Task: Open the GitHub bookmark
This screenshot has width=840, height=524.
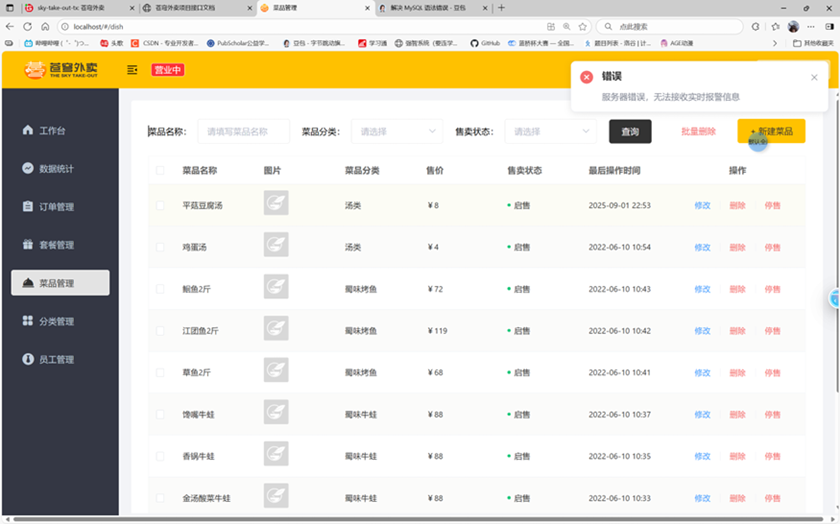Action: coord(485,43)
